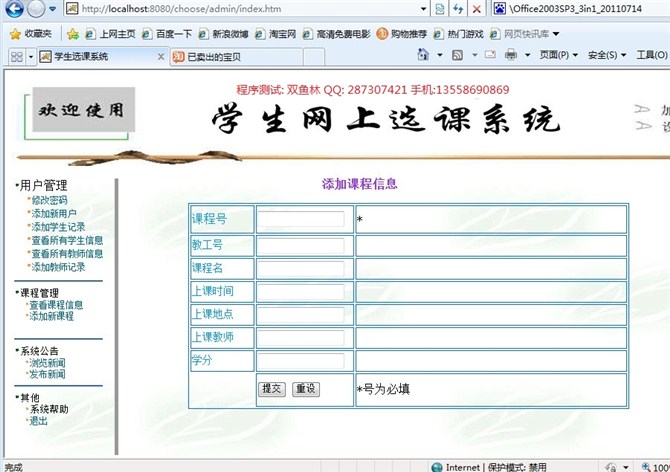Screen dimensions: 670x472
Task: Click the 重设 reset button
Action: point(306,389)
